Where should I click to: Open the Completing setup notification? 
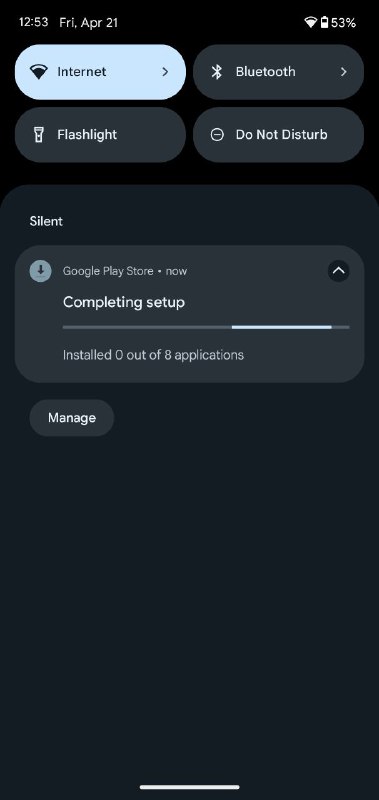click(189, 314)
